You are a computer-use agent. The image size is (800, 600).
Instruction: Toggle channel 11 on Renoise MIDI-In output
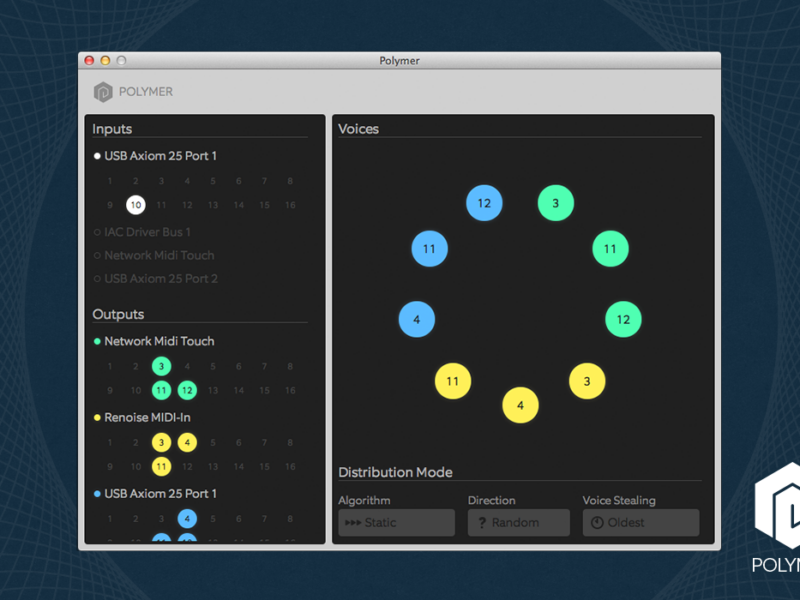tap(161, 466)
